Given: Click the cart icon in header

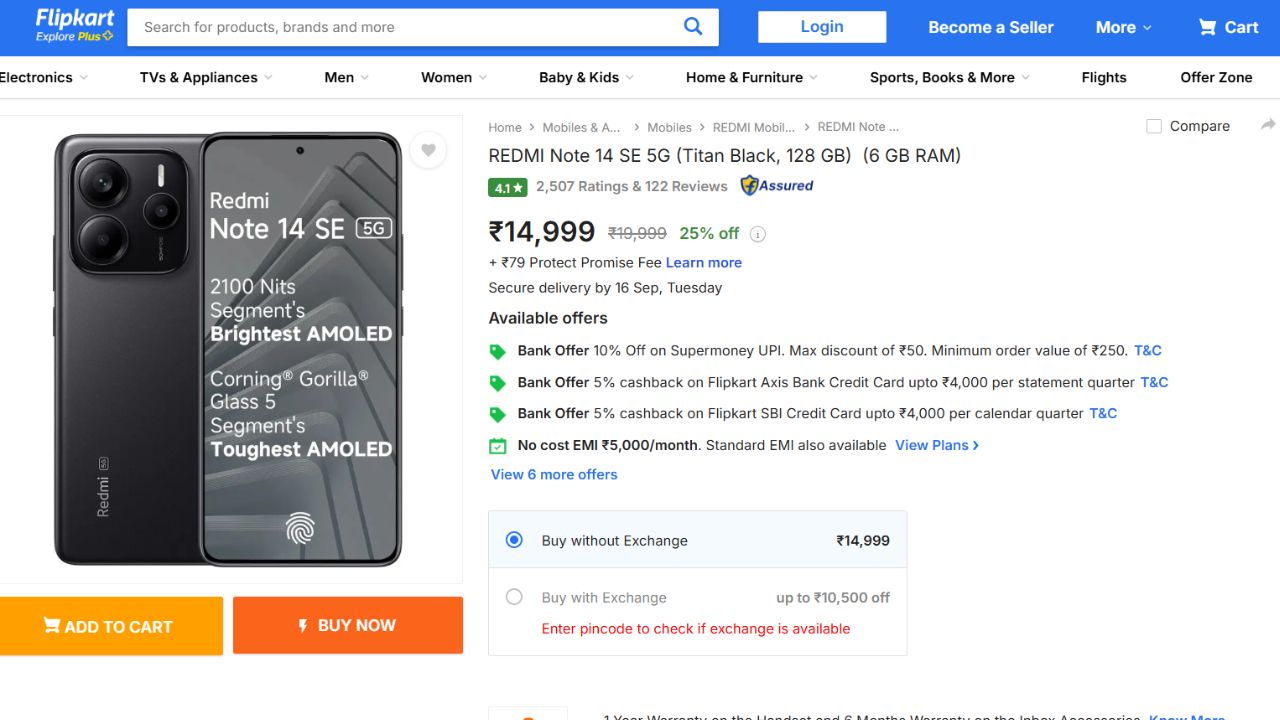Looking at the screenshot, I should (1208, 27).
